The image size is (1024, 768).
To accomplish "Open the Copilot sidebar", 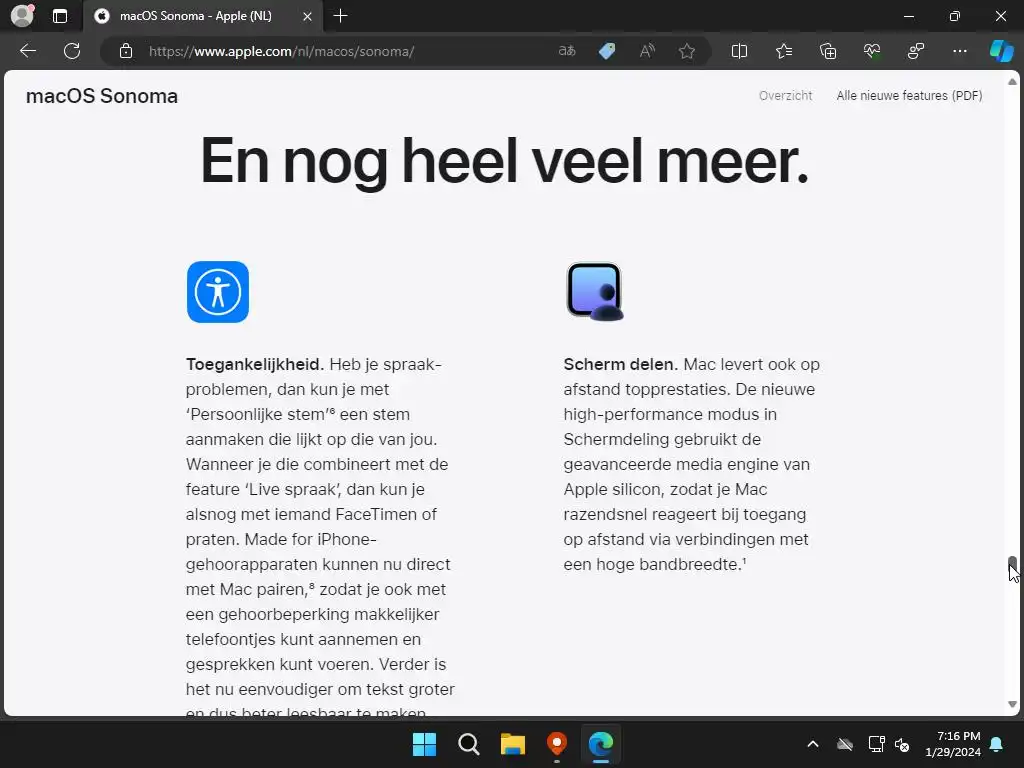I will click(1002, 51).
